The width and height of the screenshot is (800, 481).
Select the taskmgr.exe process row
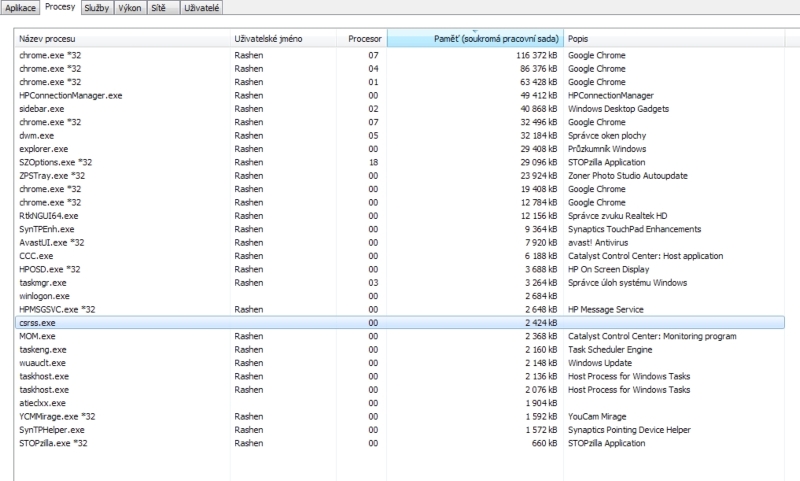42,282
